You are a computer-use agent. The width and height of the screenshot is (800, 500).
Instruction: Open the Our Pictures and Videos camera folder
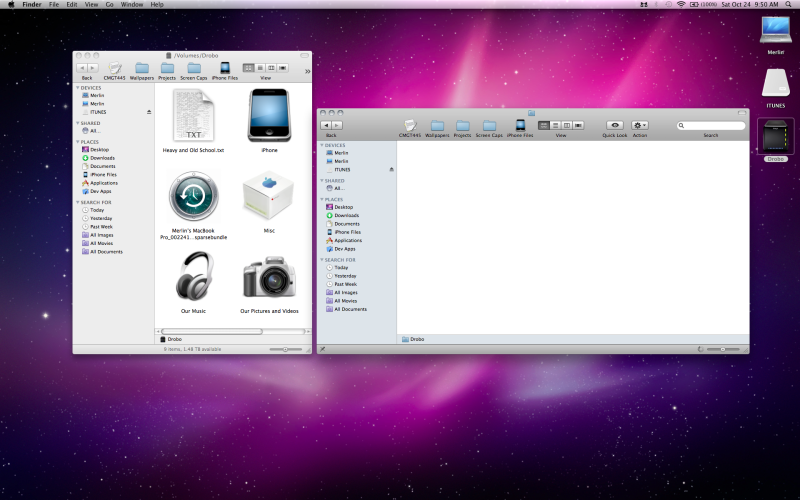[x=269, y=277]
